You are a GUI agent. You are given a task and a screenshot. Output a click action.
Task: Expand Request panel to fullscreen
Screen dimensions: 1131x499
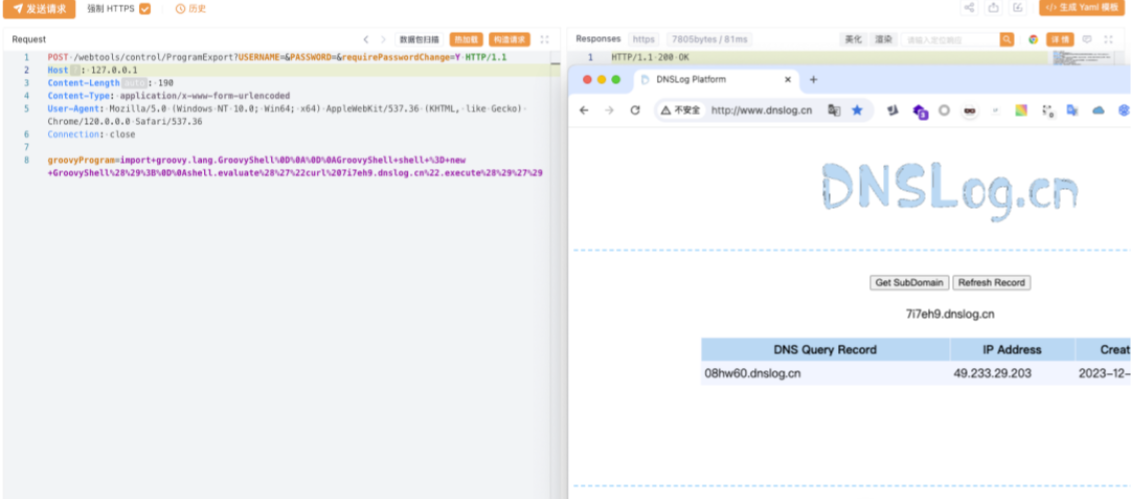(545, 40)
